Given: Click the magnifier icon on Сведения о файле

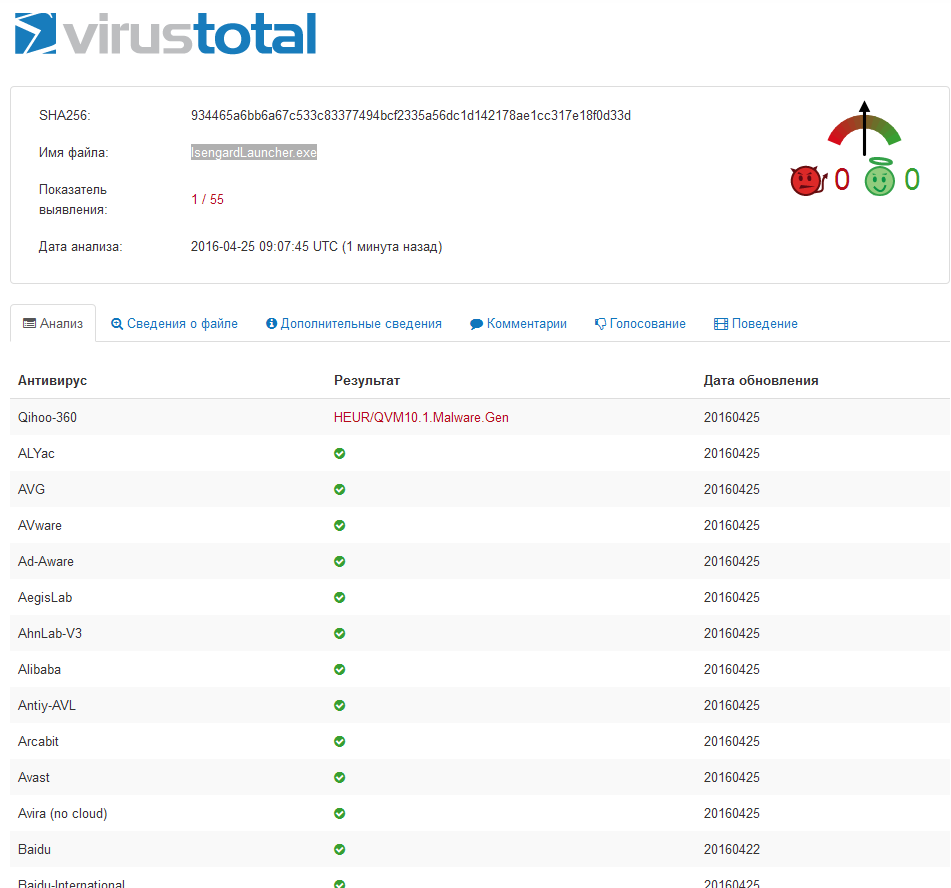Looking at the screenshot, I should click(x=117, y=324).
